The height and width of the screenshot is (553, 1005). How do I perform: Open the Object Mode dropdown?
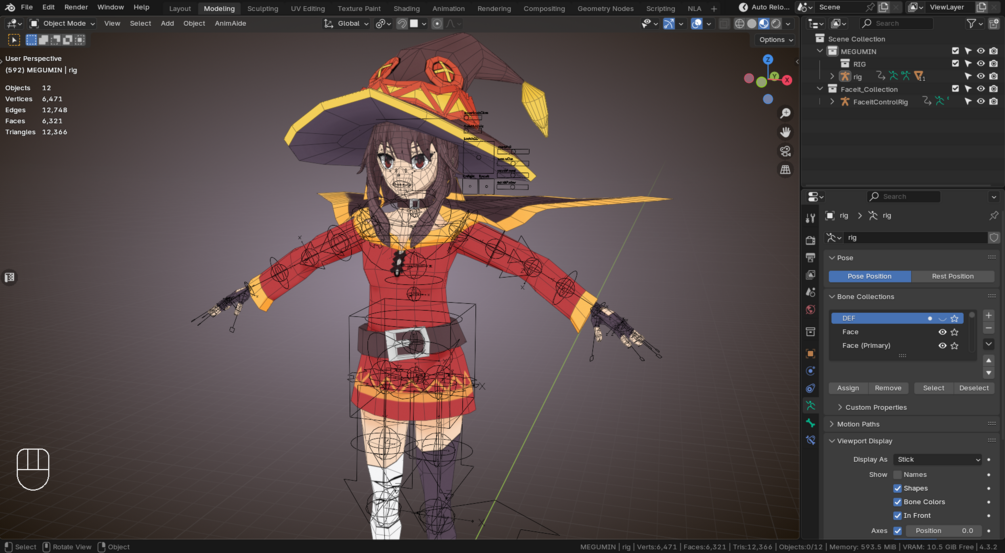pos(63,24)
